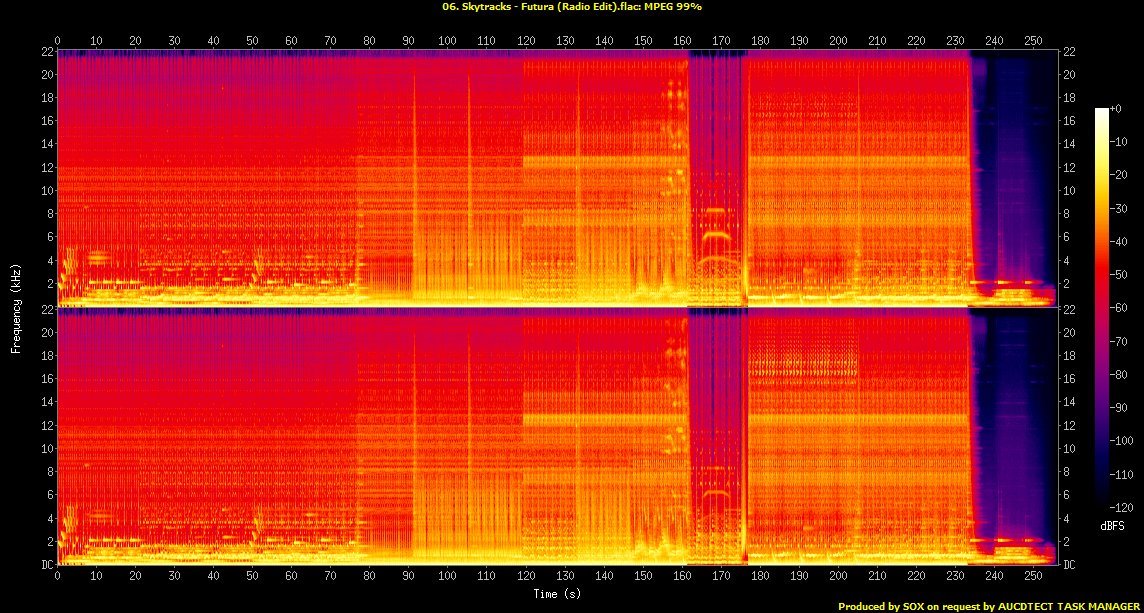The image size is (1144, 613).
Task: Click the white top of the color scale bar
Action: pyautogui.click(x=1102, y=111)
